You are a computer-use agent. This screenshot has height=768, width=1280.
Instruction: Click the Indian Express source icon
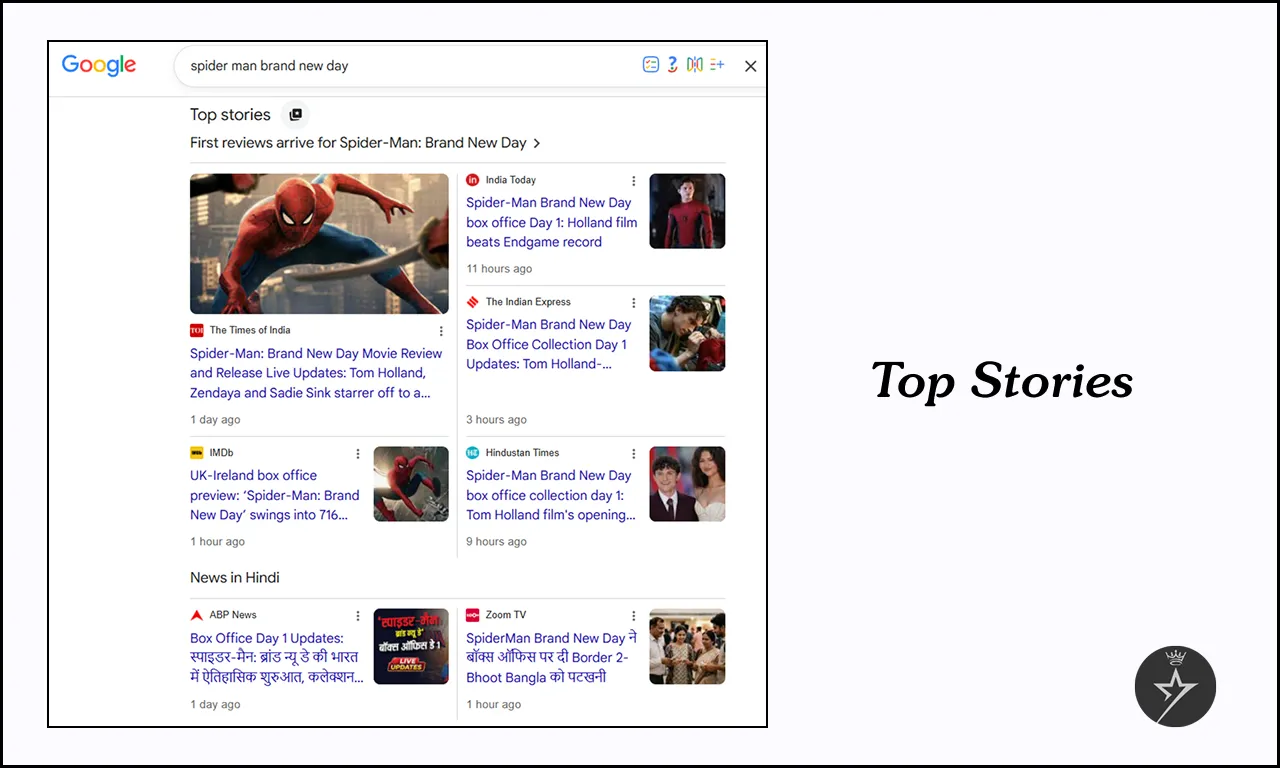point(473,302)
